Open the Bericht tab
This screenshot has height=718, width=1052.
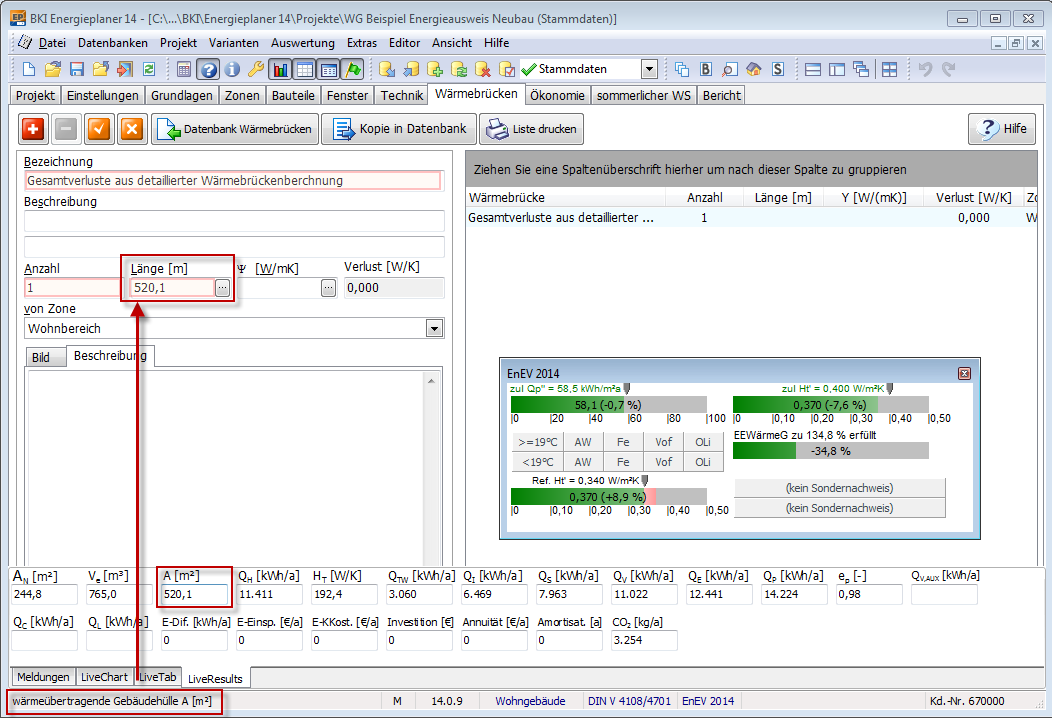(x=722, y=95)
